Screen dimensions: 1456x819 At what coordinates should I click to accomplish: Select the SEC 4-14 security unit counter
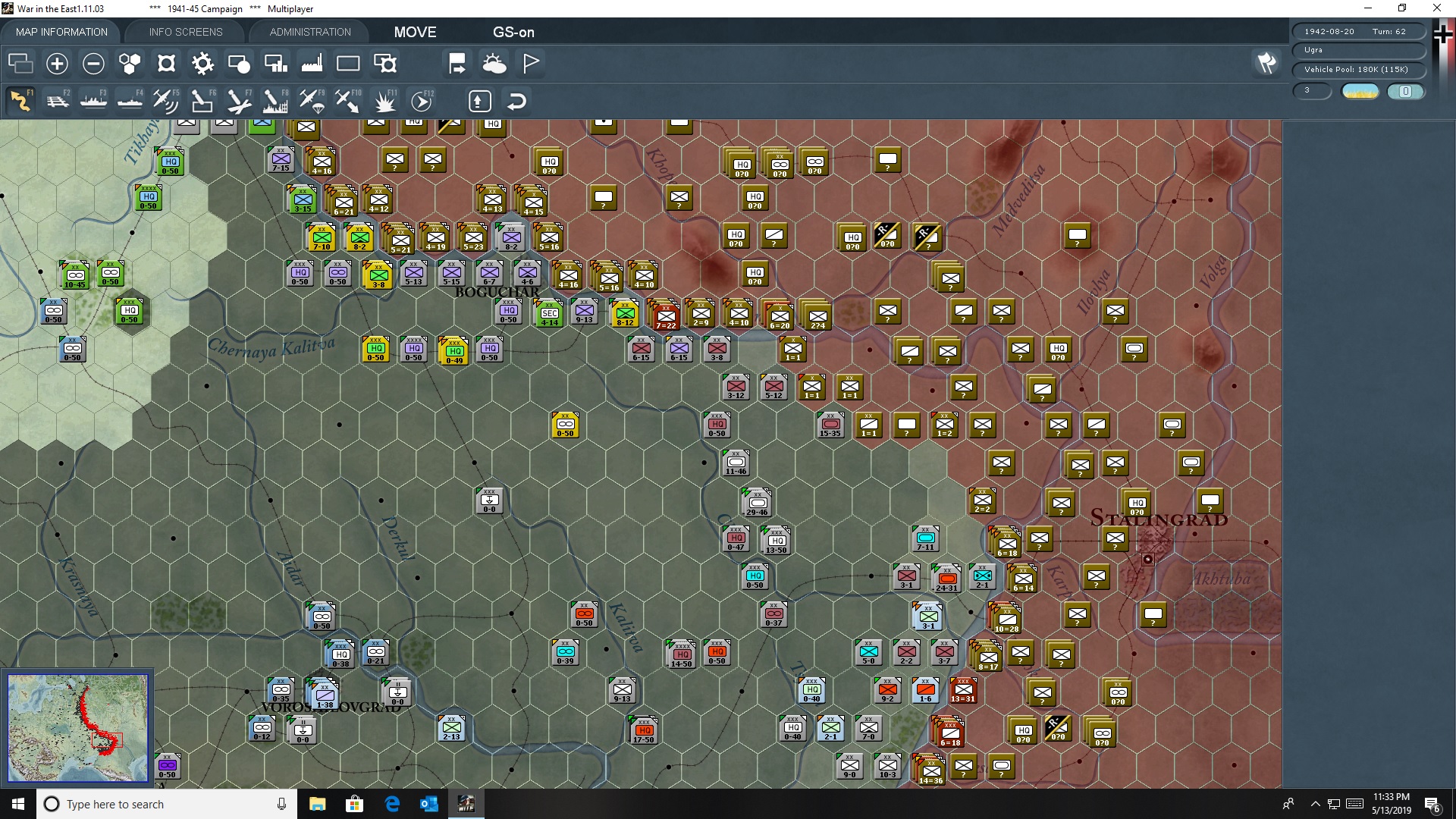(549, 314)
